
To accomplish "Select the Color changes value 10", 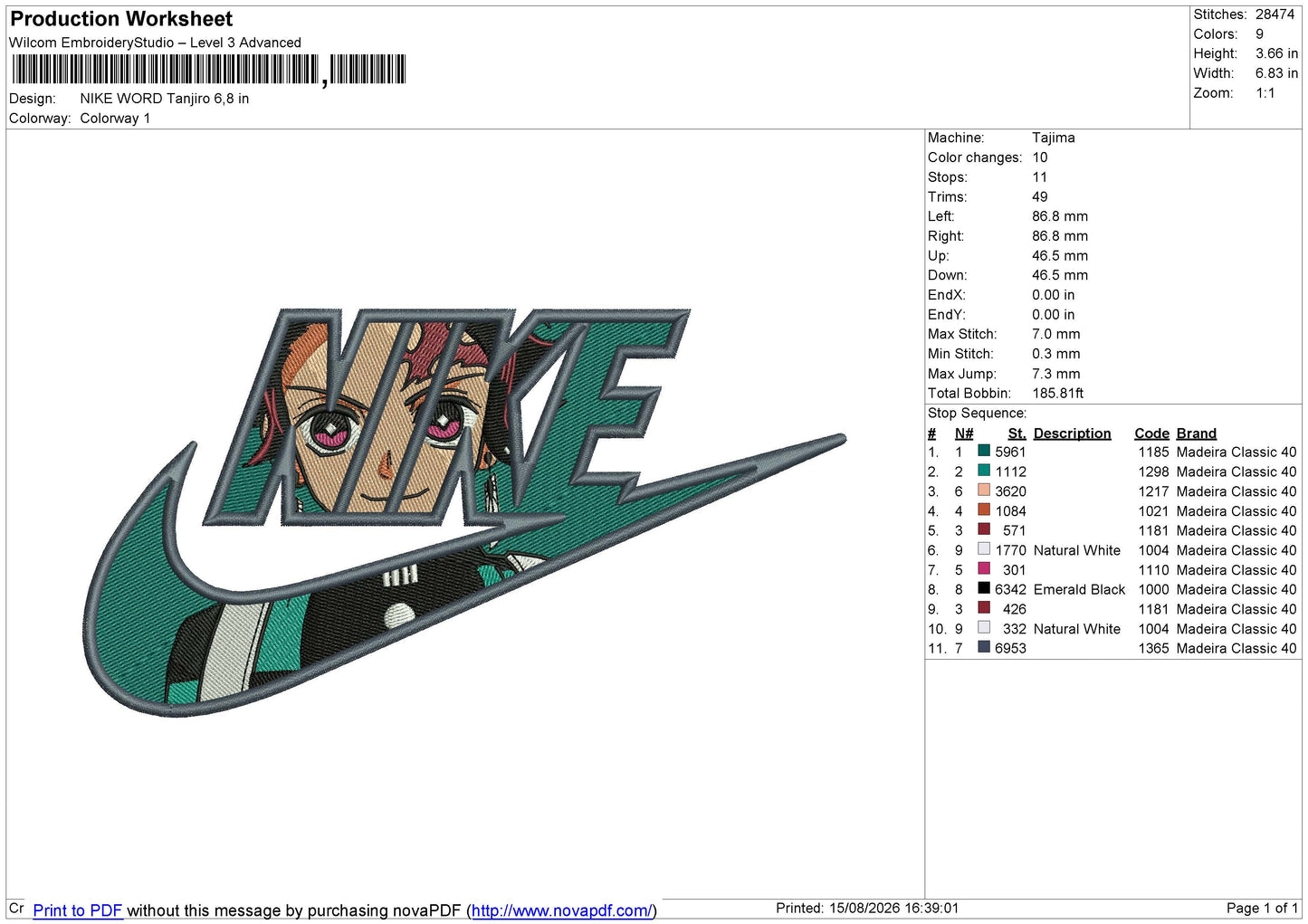I will 1040,157.
